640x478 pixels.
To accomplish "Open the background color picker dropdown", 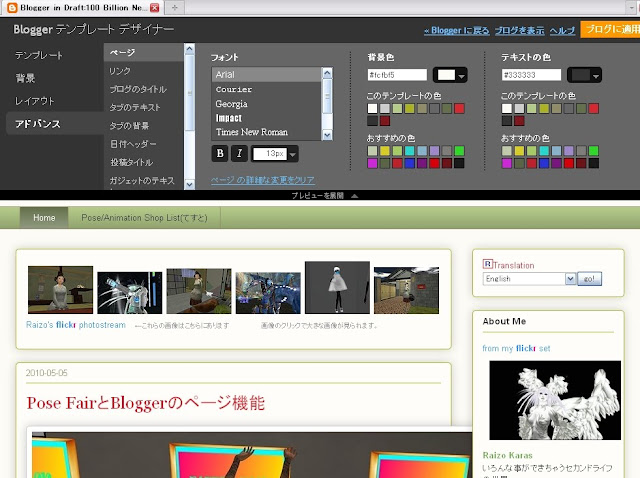I will (462, 76).
